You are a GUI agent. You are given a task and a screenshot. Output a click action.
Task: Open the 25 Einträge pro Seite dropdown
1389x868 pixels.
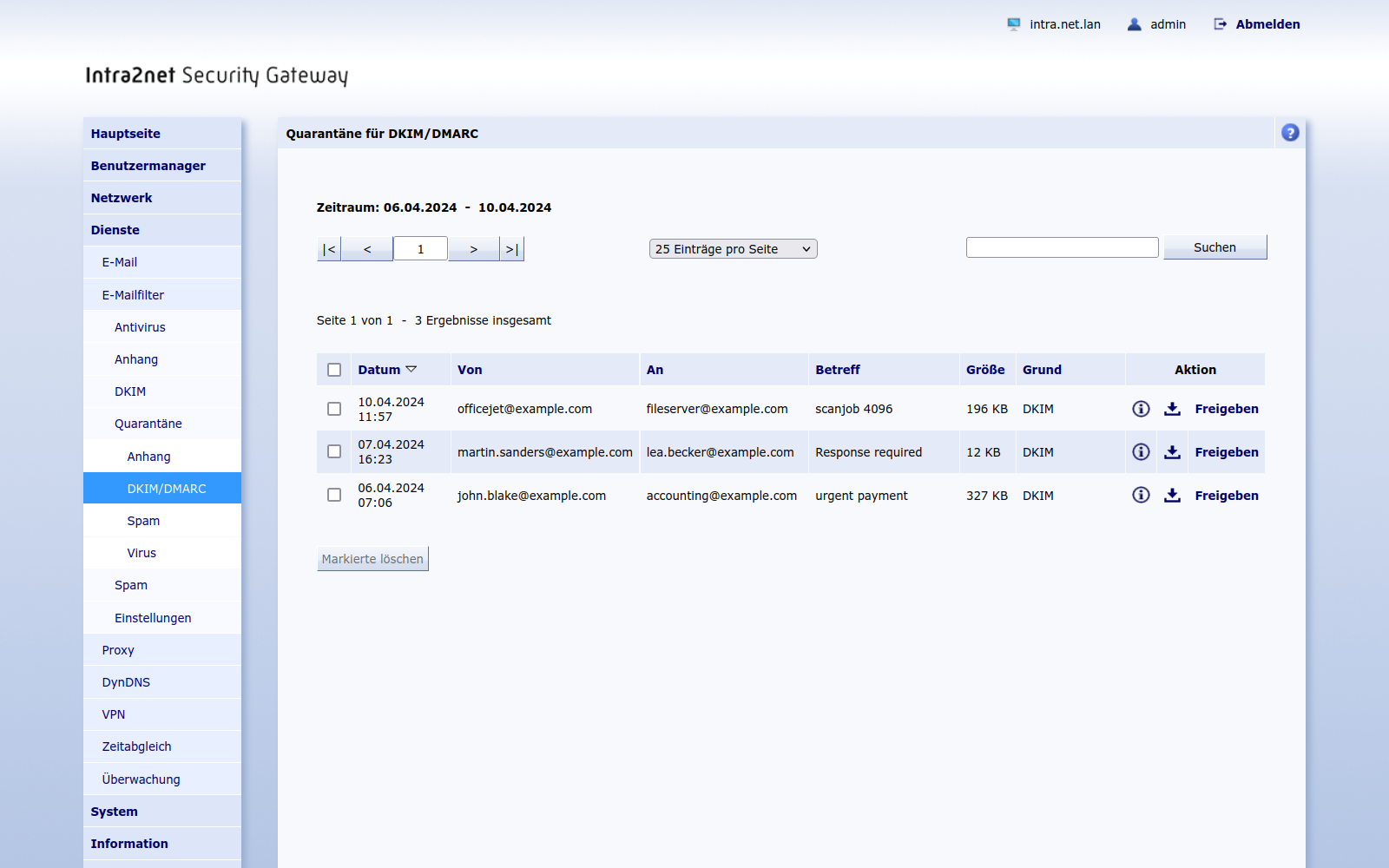[x=733, y=249]
